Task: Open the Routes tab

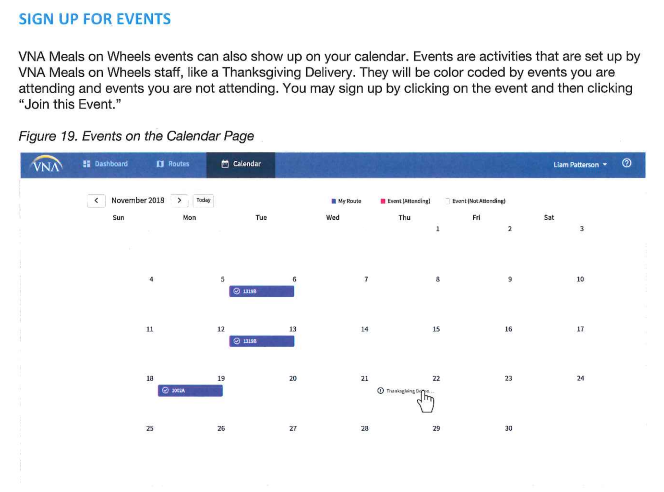Action: [173, 164]
